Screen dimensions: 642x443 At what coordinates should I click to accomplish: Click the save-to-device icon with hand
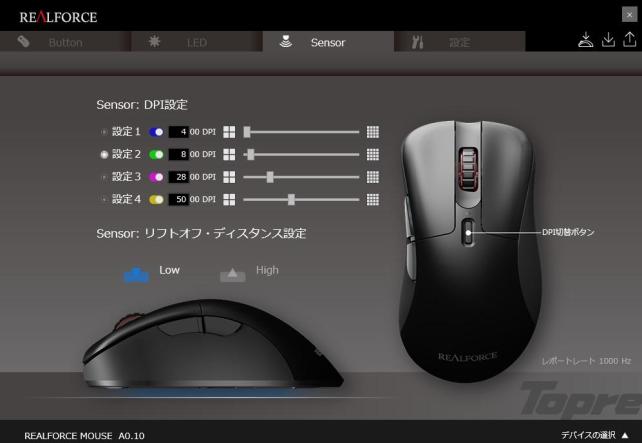585,40
